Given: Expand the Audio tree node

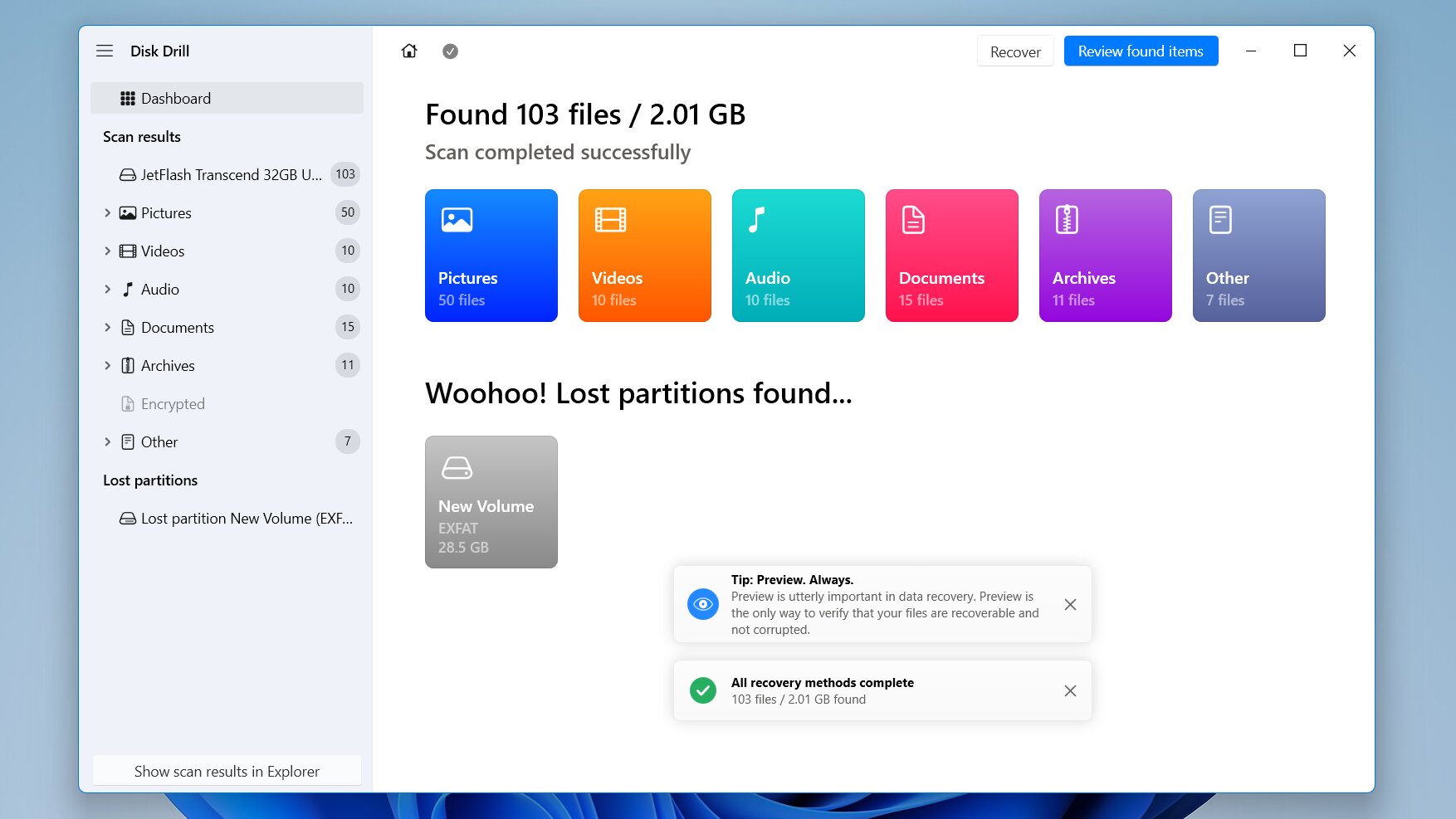Looking at the screenshot, I should coord(107,290).
